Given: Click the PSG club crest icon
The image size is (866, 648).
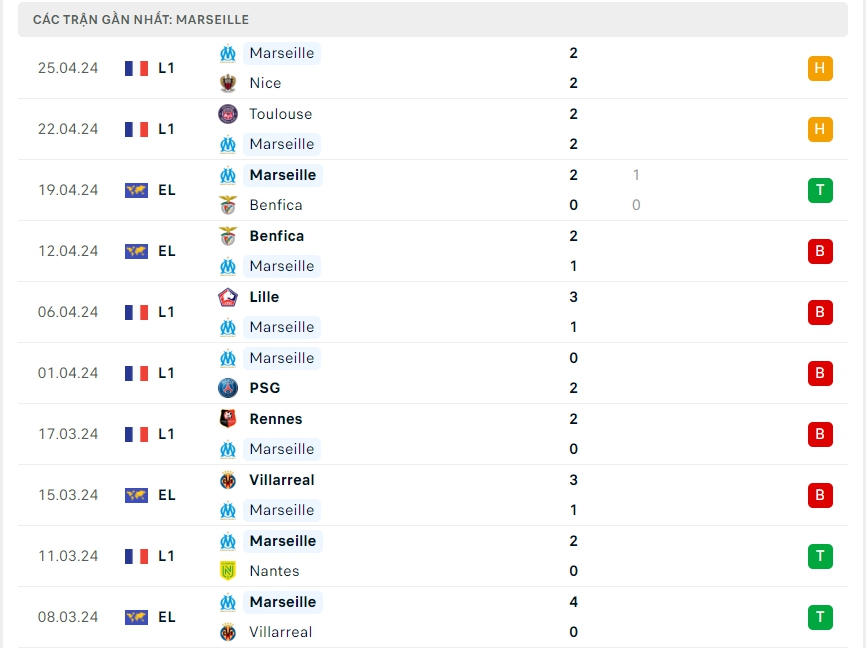Looking at the screenshot, I should [x=228, y=388].
